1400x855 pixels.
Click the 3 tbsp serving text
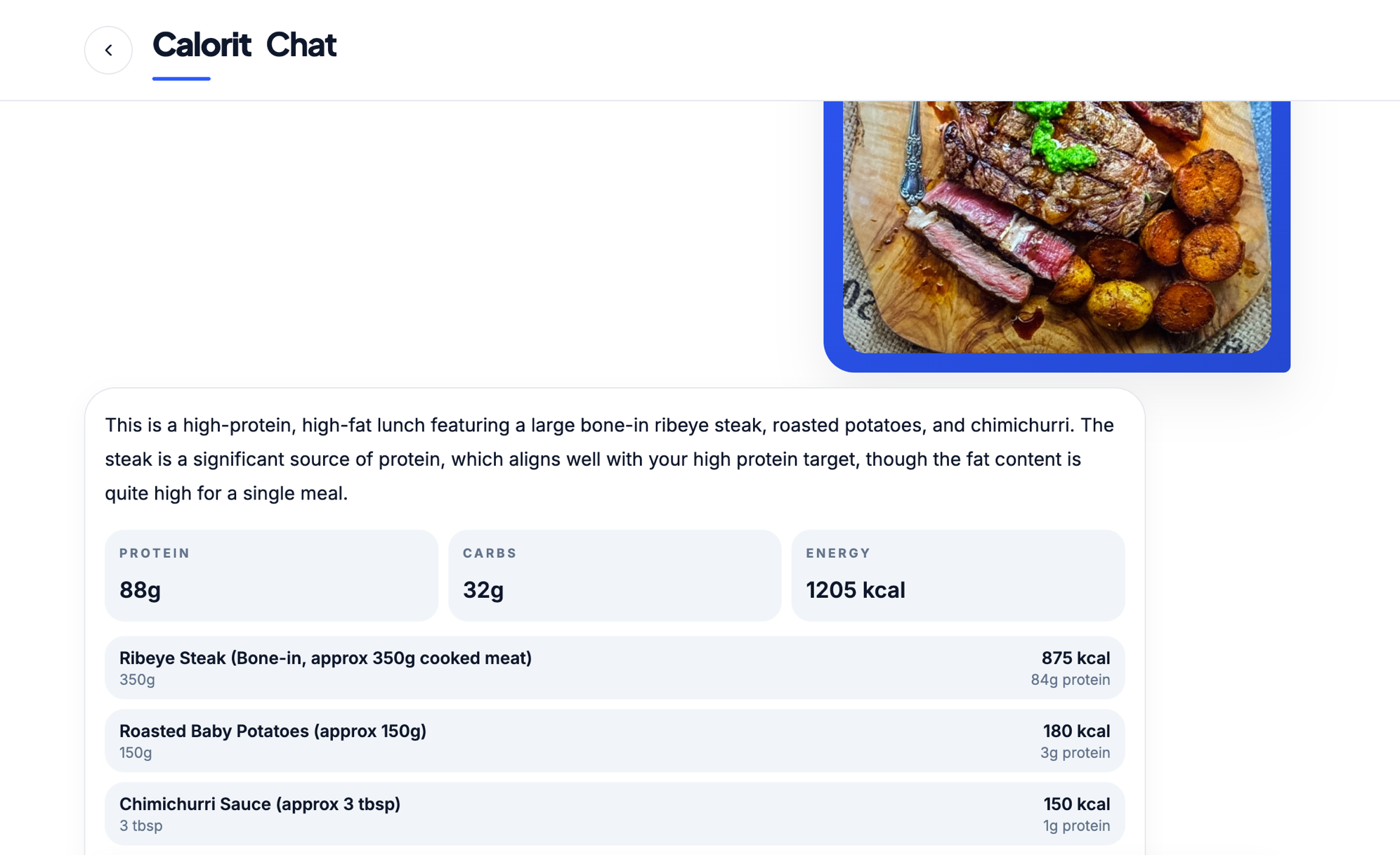pyautogui.click(x=140, y=826)
